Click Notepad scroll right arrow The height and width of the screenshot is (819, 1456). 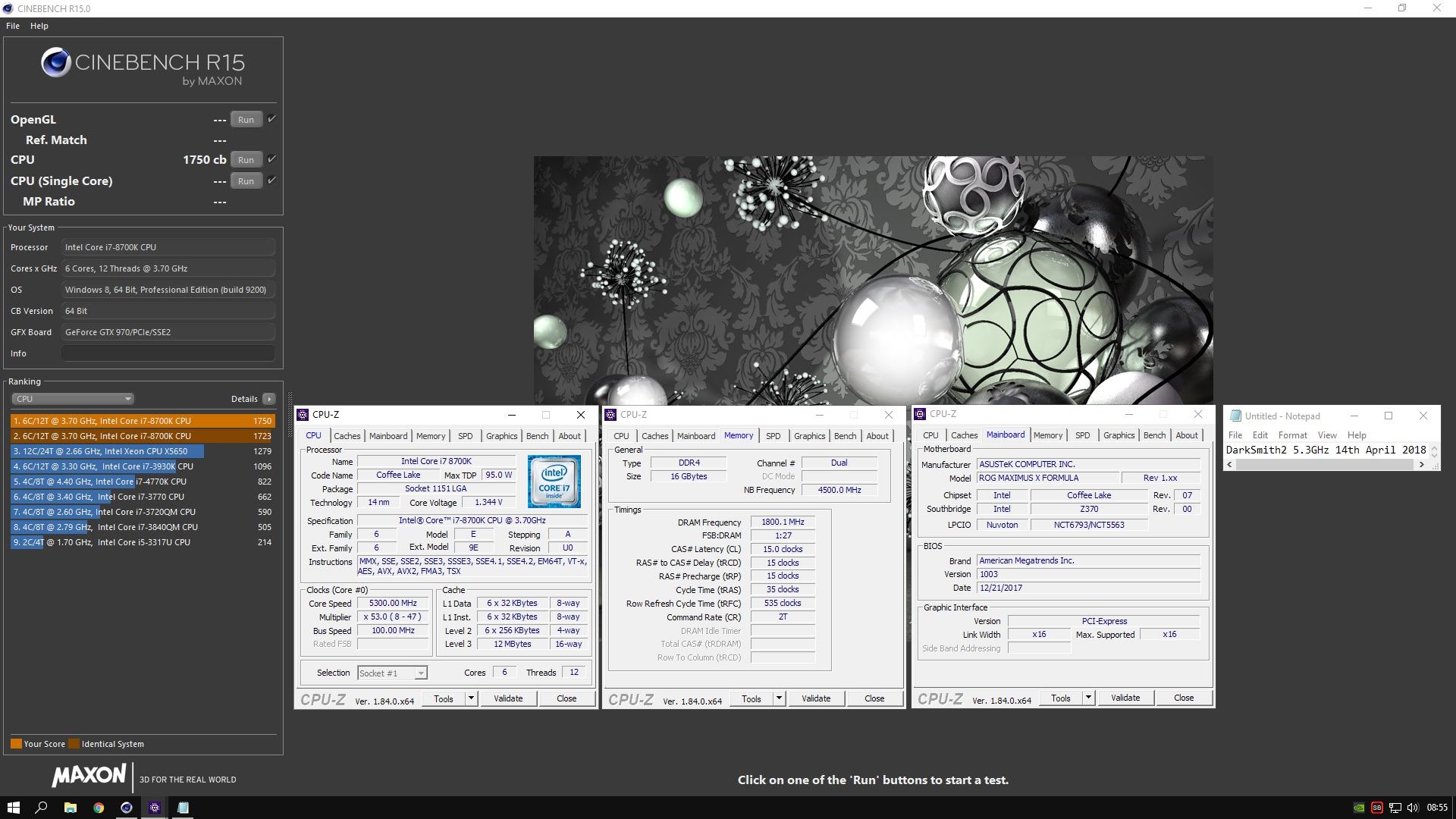pos(1422,465)
